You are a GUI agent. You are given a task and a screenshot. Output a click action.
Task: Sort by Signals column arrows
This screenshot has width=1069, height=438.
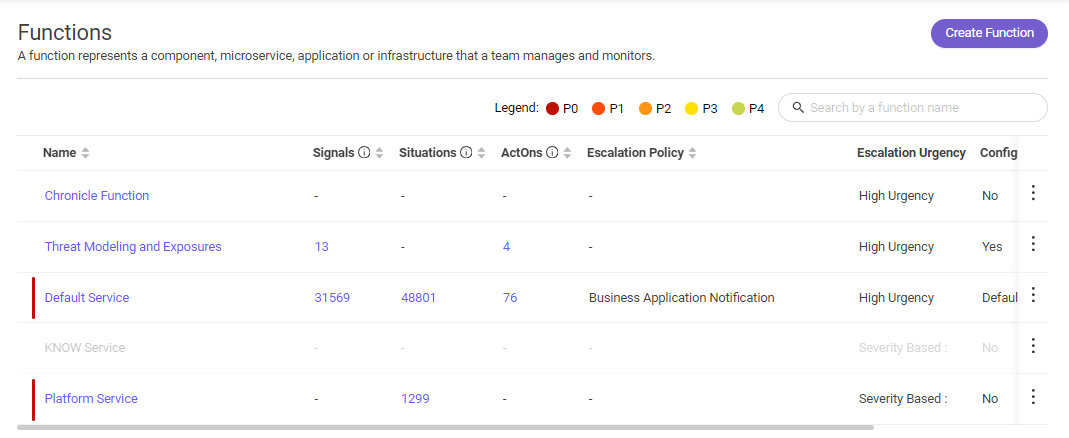[380, 154]
